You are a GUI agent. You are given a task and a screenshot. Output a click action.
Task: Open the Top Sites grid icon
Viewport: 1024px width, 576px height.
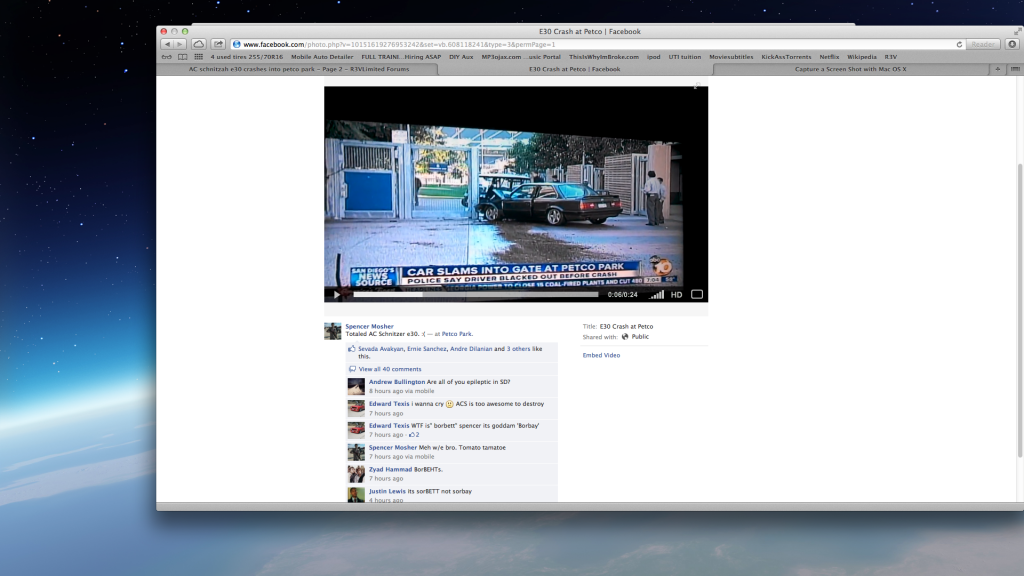(198, 57)
